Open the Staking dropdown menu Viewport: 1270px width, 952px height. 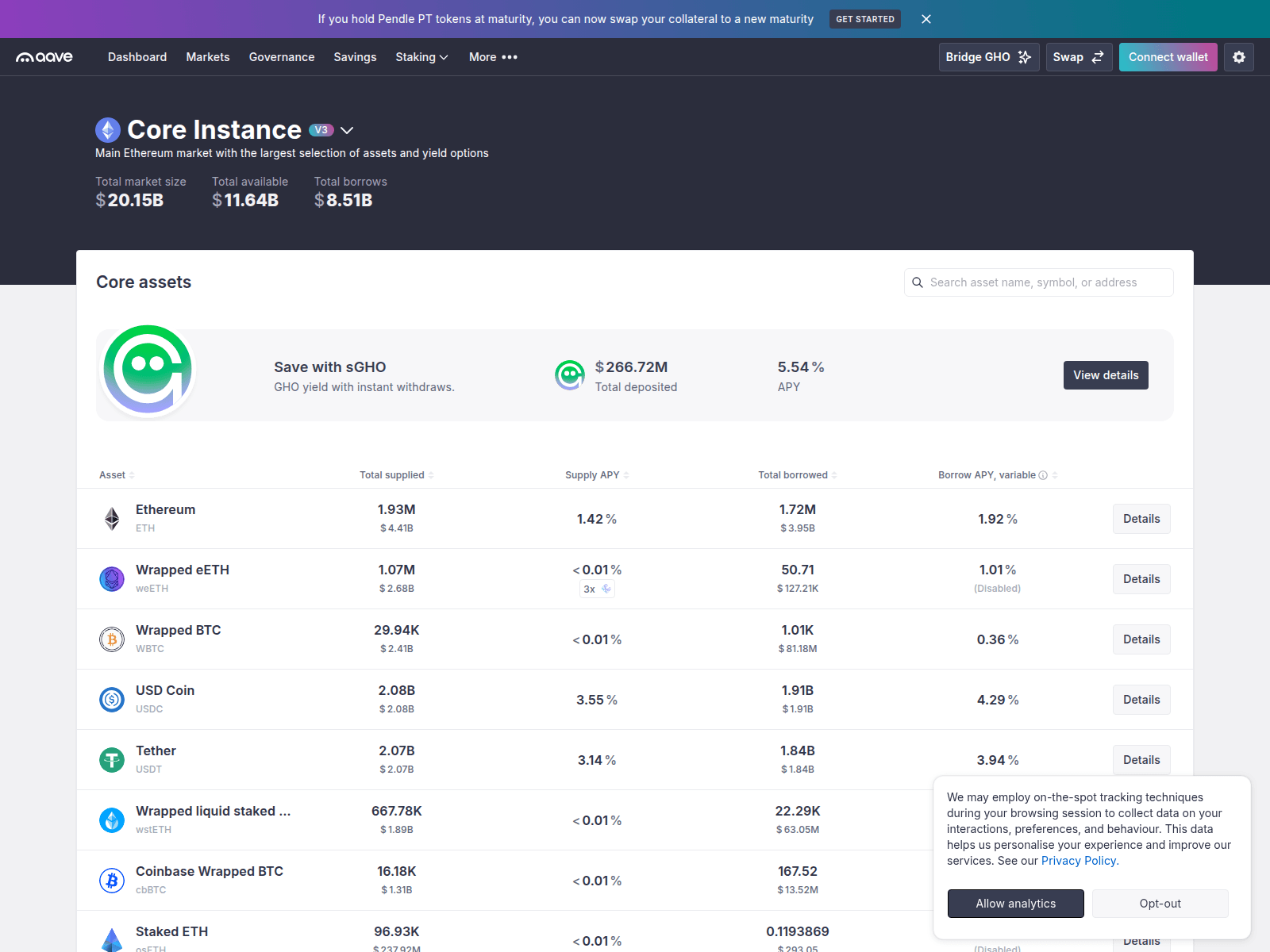coord(421,57)
